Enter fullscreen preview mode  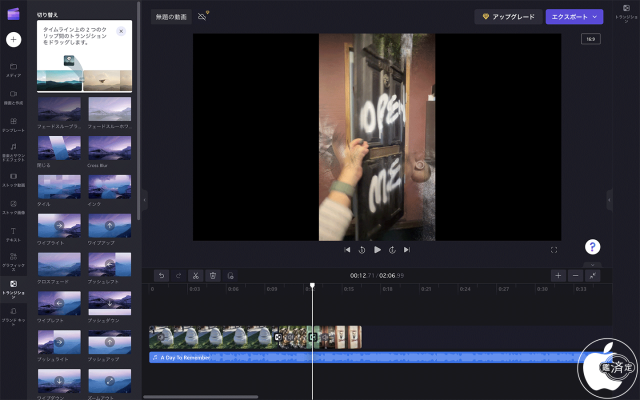(554, 249)
